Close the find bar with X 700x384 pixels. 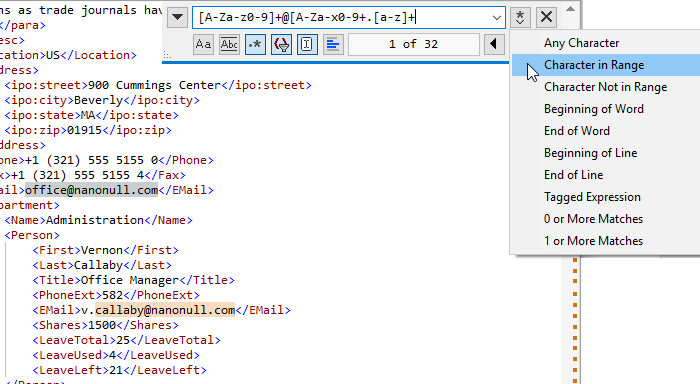click(546, 17)
